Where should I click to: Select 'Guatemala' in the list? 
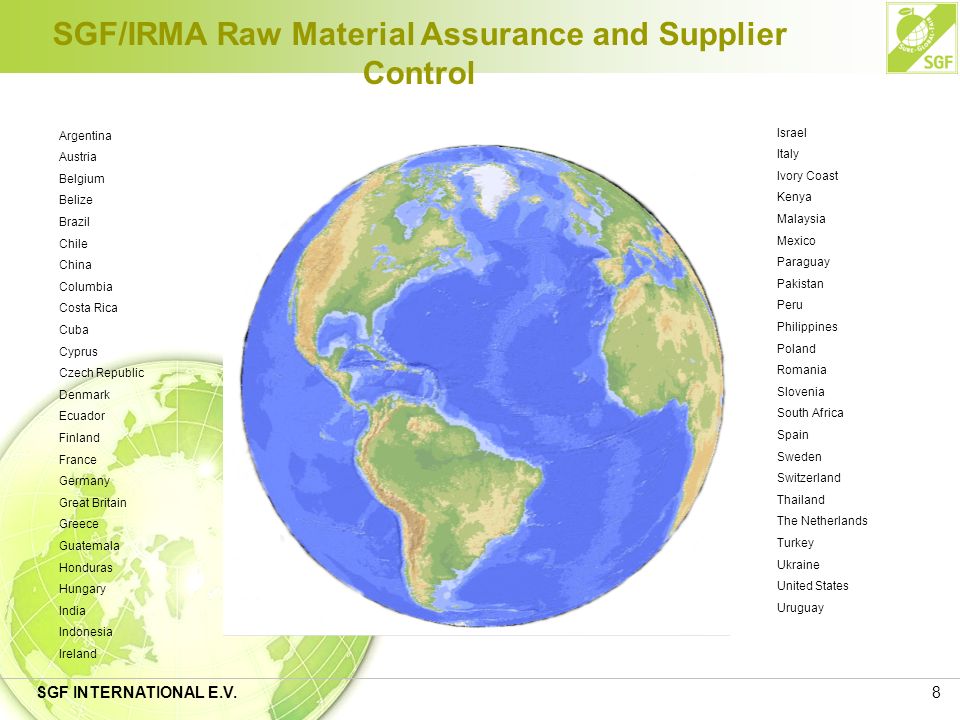tap(89, 546)
